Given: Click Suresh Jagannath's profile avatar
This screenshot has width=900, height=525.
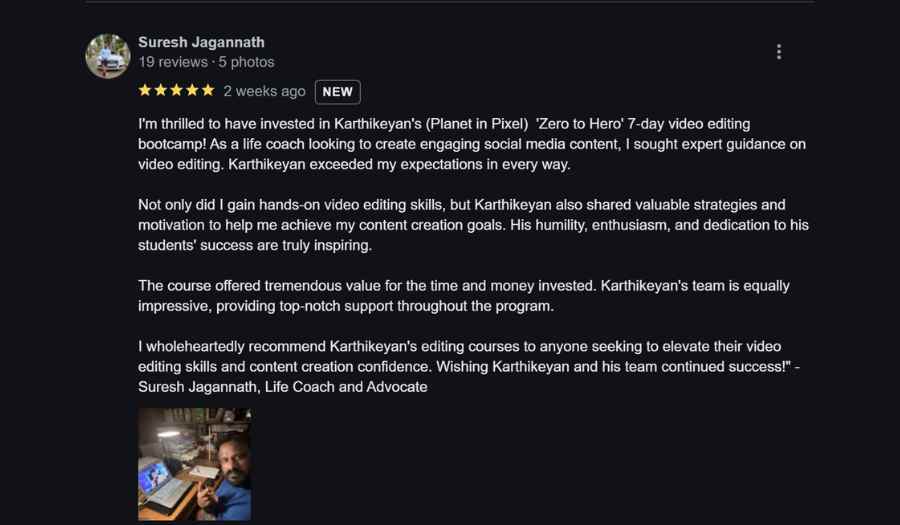Looking at the screenshot, I should pyautogui.click(x=108, y=56).
